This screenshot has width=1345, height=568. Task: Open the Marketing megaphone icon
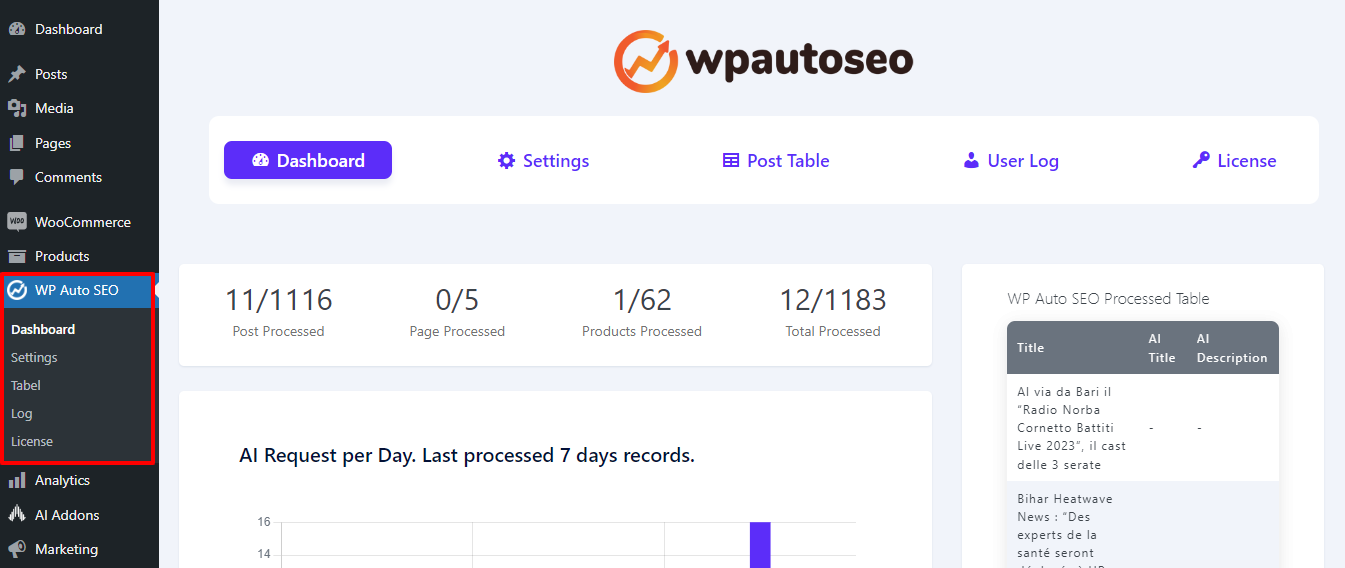tap(16, 549)
